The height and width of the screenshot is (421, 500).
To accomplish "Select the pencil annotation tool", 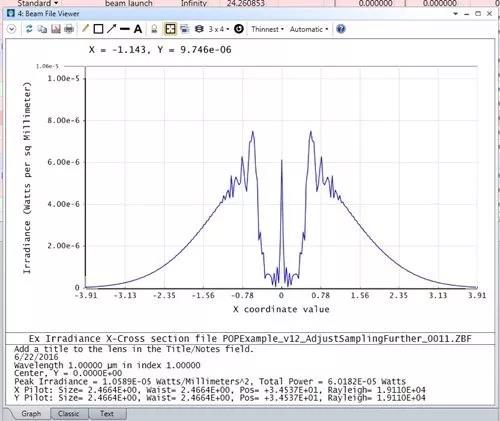I will (85, 29).
